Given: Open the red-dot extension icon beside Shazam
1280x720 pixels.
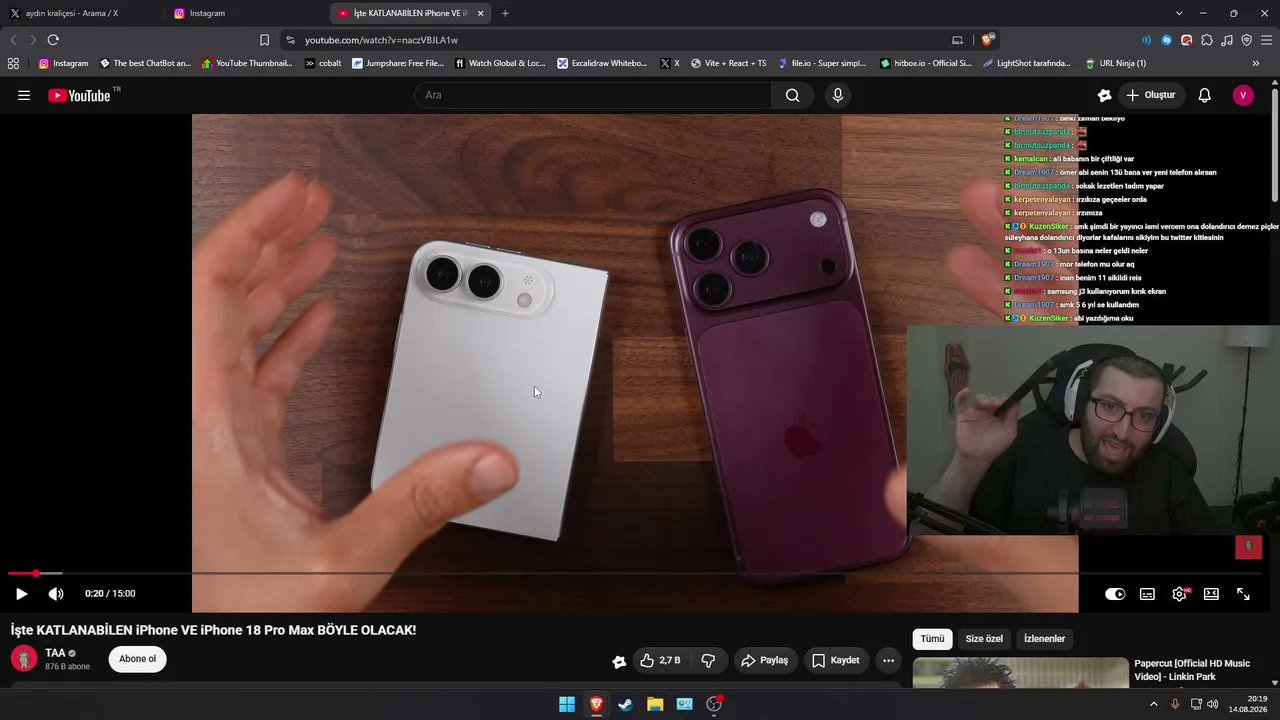Looking at the screenshot, I should click(1186, 40).
